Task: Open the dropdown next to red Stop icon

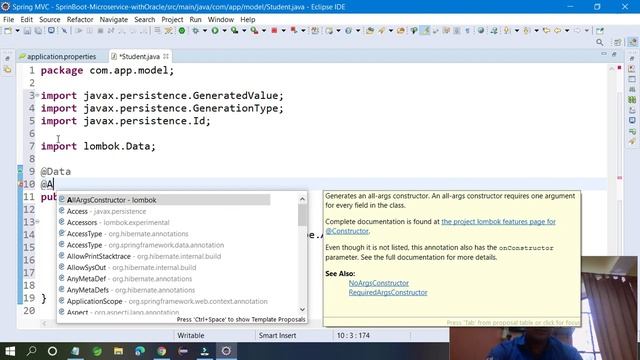Action: [283, 31]
